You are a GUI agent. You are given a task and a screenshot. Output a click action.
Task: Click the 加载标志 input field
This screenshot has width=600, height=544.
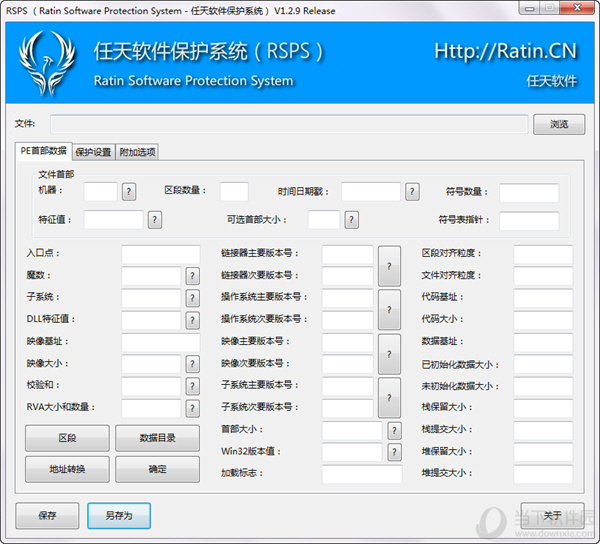362,474
